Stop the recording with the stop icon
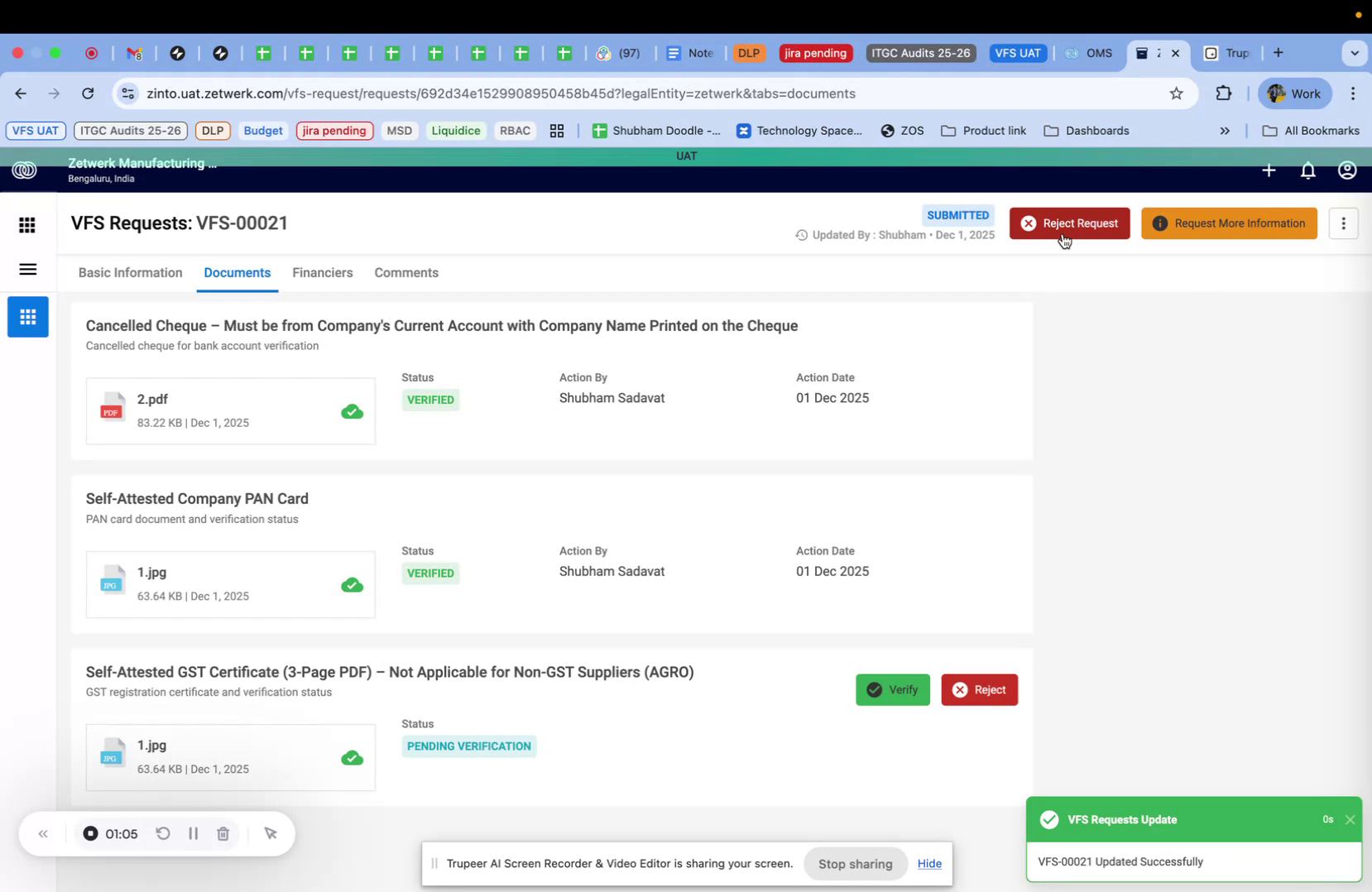The height and width of the screenshot is (892, 1372). (x=90, y=833)
